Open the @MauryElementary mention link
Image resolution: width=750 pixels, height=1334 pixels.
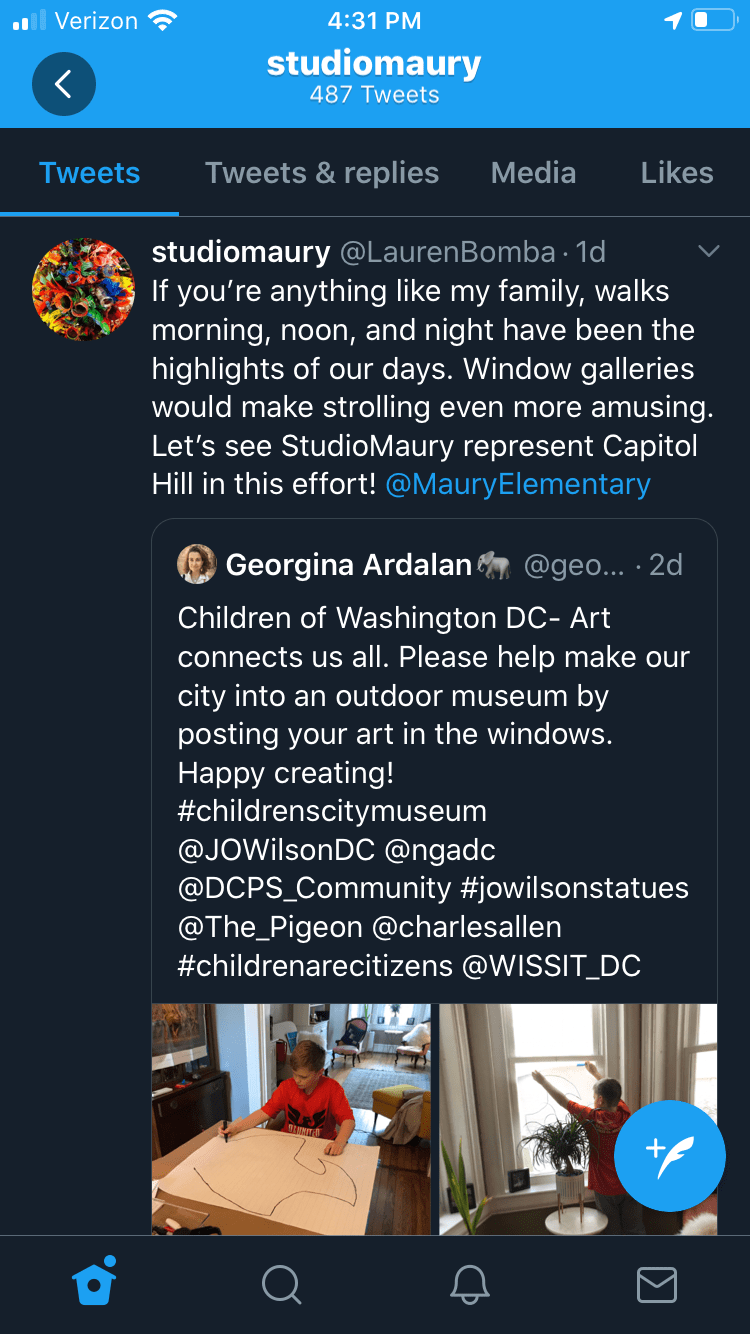[518, 484]
